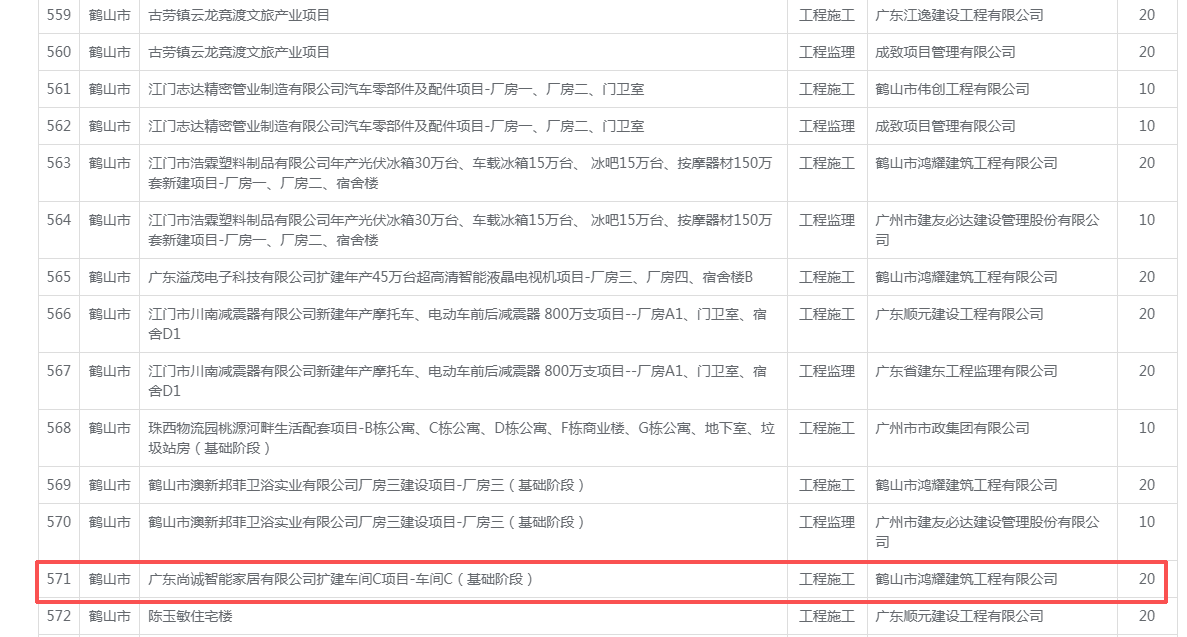Viewport: 1187px width, 637px height.
Task: Click 鹤山市 city cell in row 567
Action: click(109, 371)
